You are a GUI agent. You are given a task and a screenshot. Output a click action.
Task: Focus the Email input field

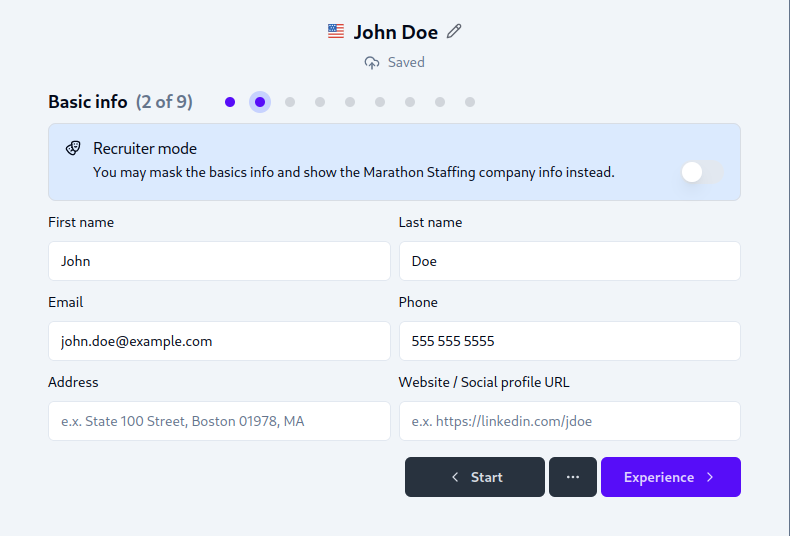[219, 341]
